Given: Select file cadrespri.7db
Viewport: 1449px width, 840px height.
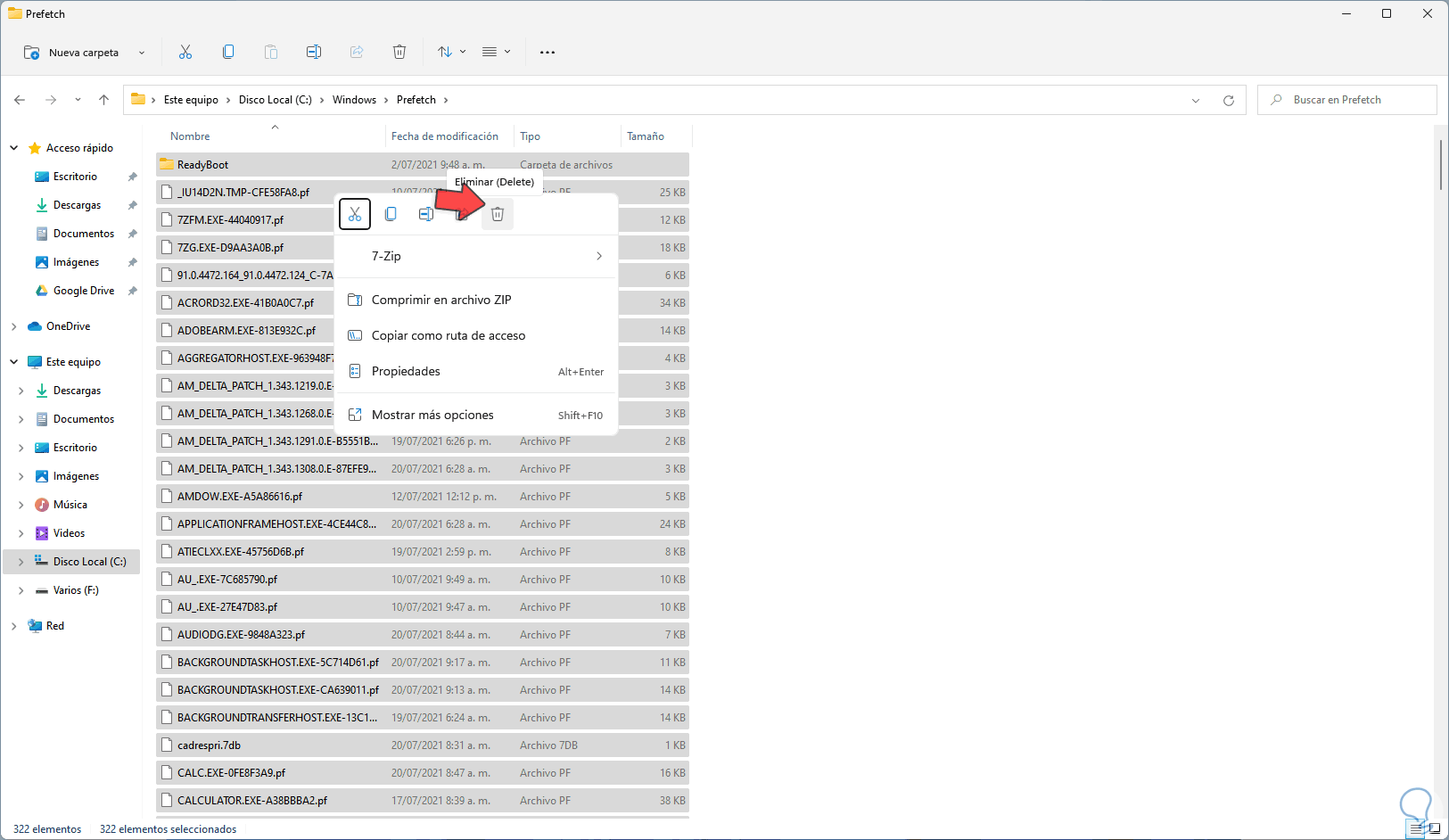Looking at the screenshot, I should pos(209,745).
